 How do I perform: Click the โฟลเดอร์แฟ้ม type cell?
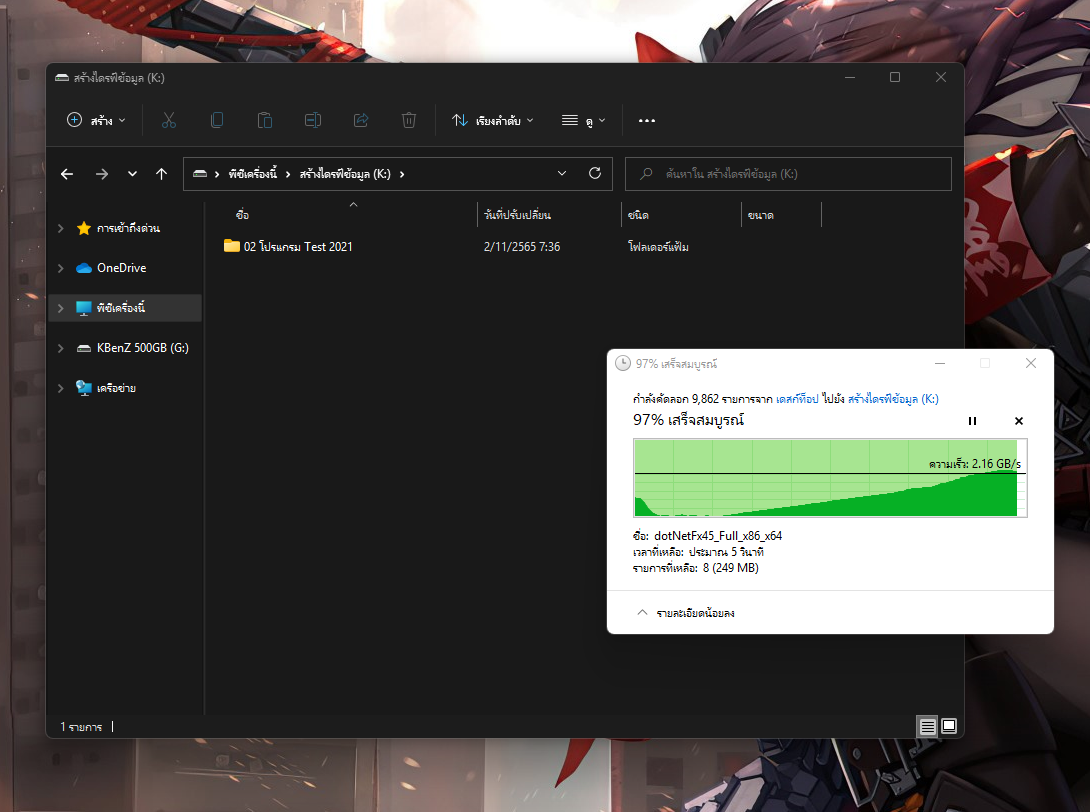click(x=658, y=246)
